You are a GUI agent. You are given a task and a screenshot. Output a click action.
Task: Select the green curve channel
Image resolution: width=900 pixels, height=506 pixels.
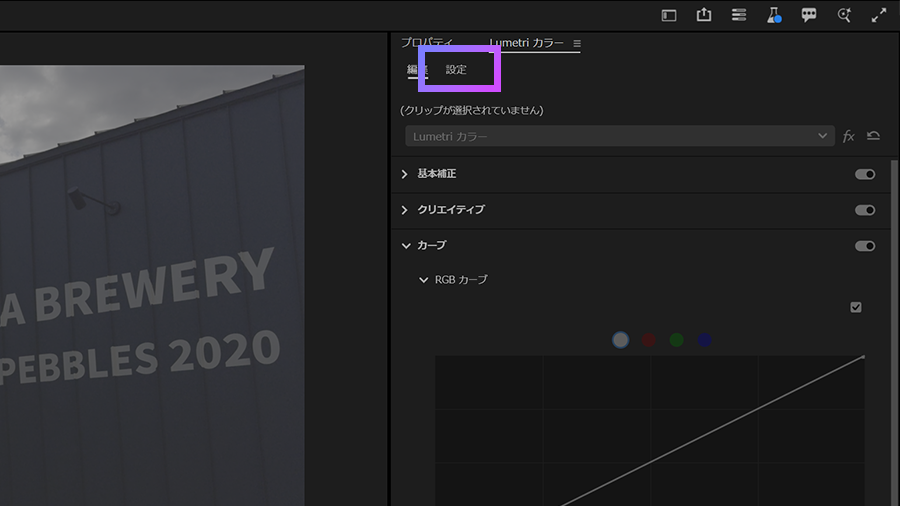pos(677,340)
